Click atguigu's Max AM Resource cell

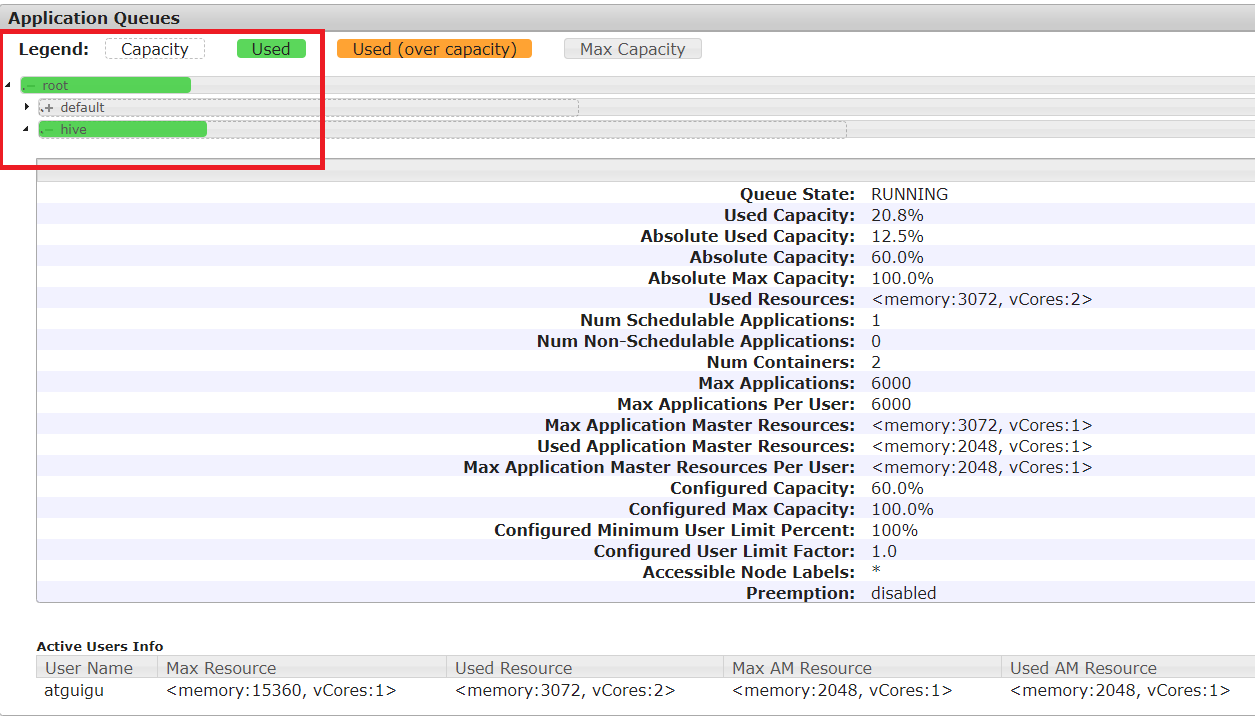[x=842, y=690]
